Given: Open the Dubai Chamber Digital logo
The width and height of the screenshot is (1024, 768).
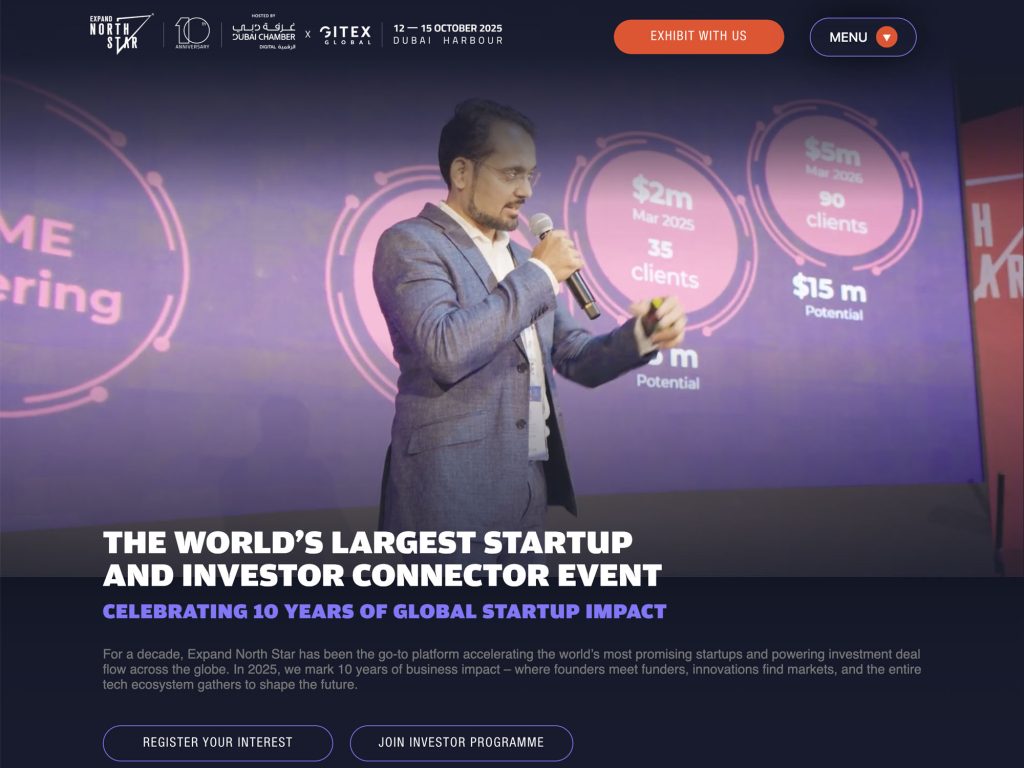Looking at the screenshot, I should tap(264, 33).
